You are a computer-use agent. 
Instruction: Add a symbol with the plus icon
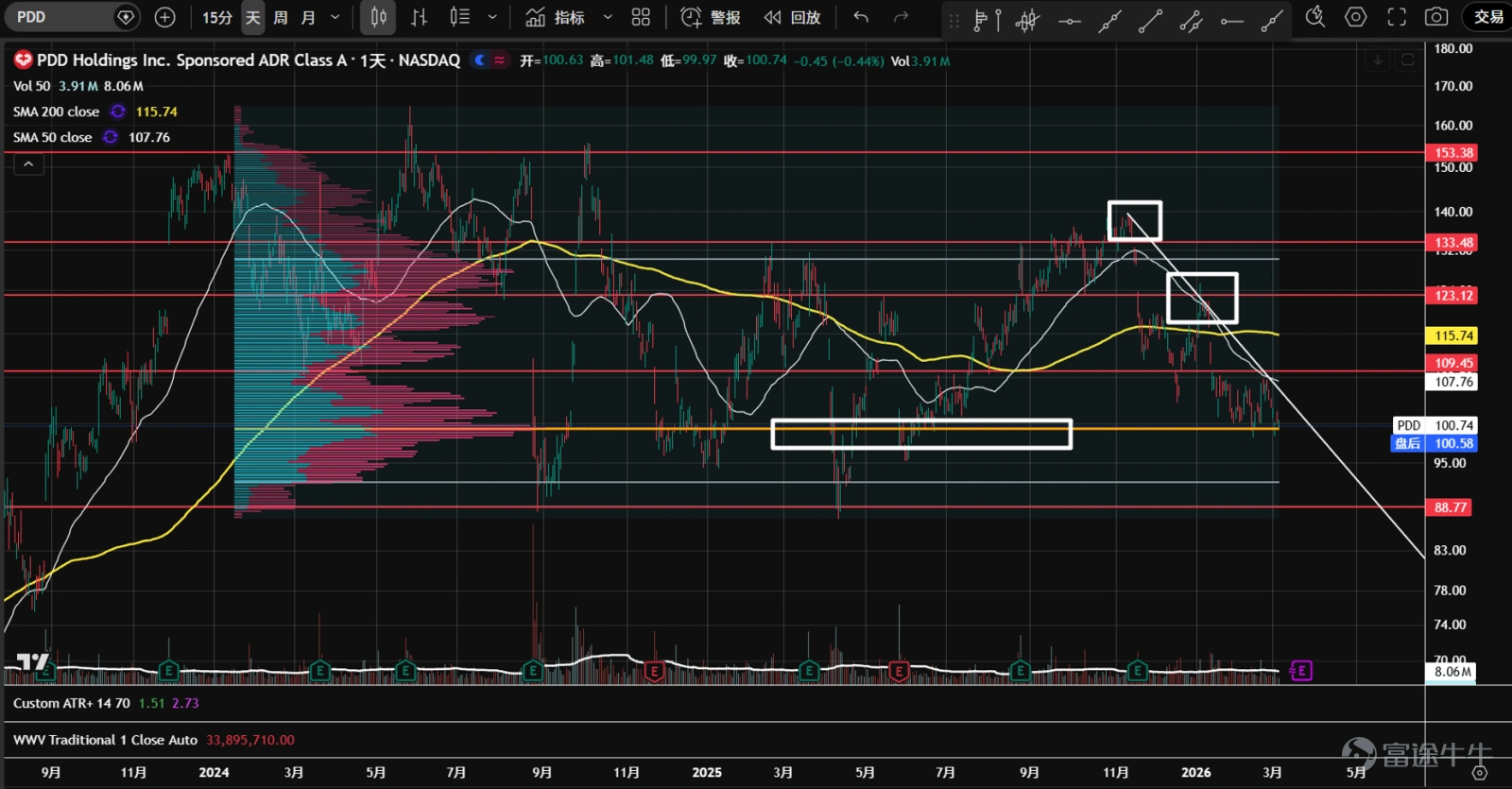tap(165, 17)
